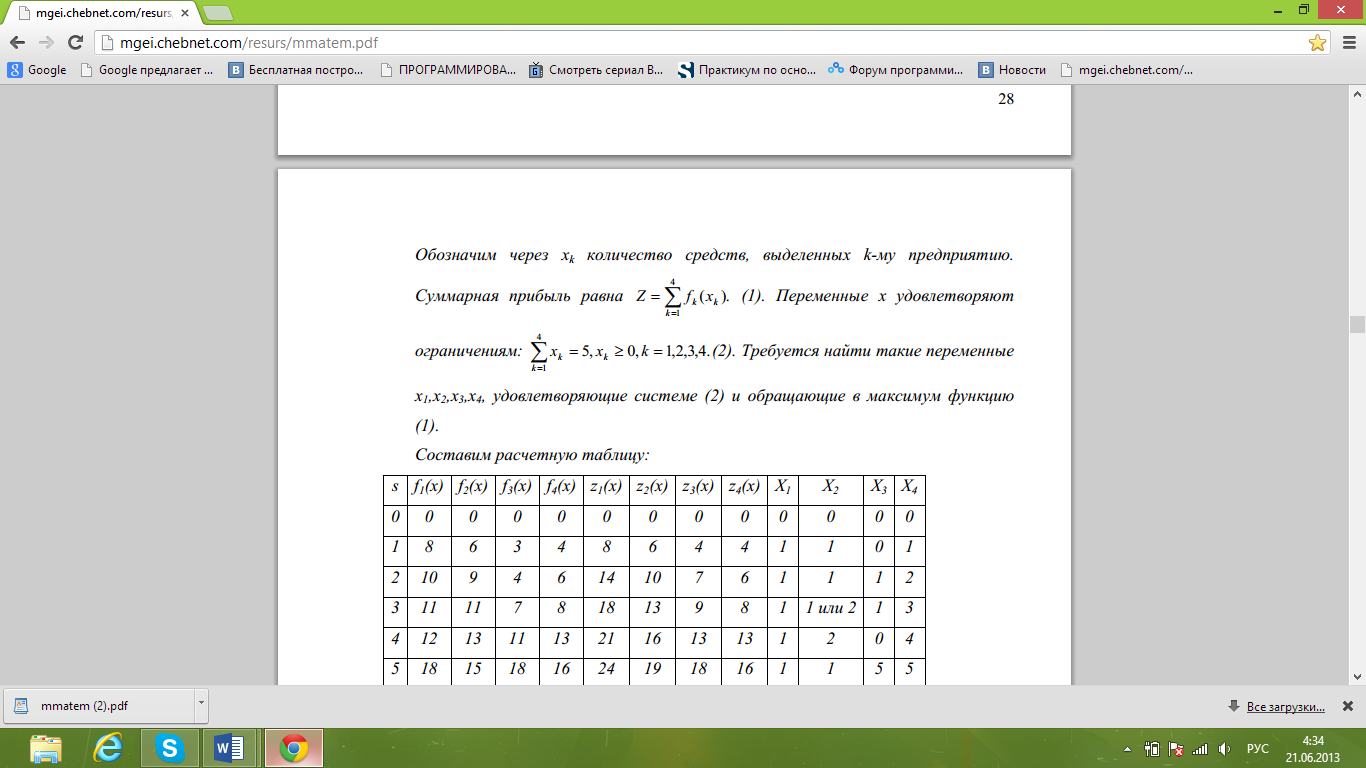1366x768 pixels.
Task: Click the f2(x) column header
Action: coord(473,488)
